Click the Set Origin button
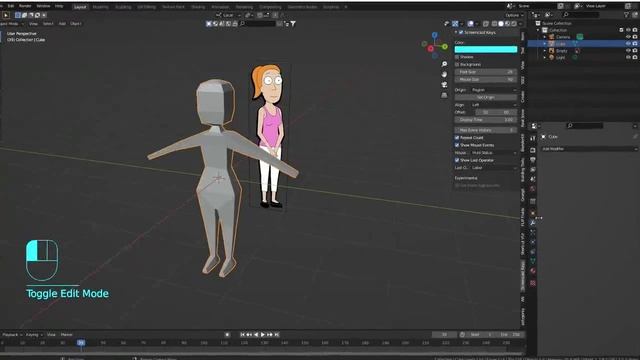 (x=486, y=98)
